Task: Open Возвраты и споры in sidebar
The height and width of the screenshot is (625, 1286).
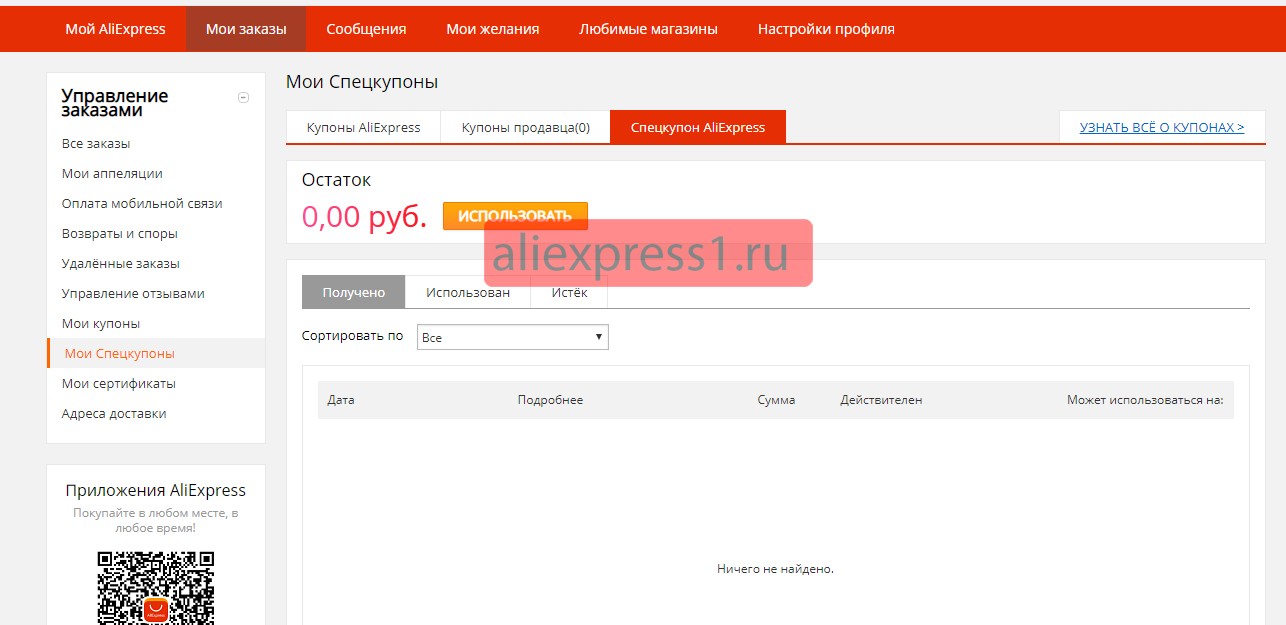Action: click(120, 234)
